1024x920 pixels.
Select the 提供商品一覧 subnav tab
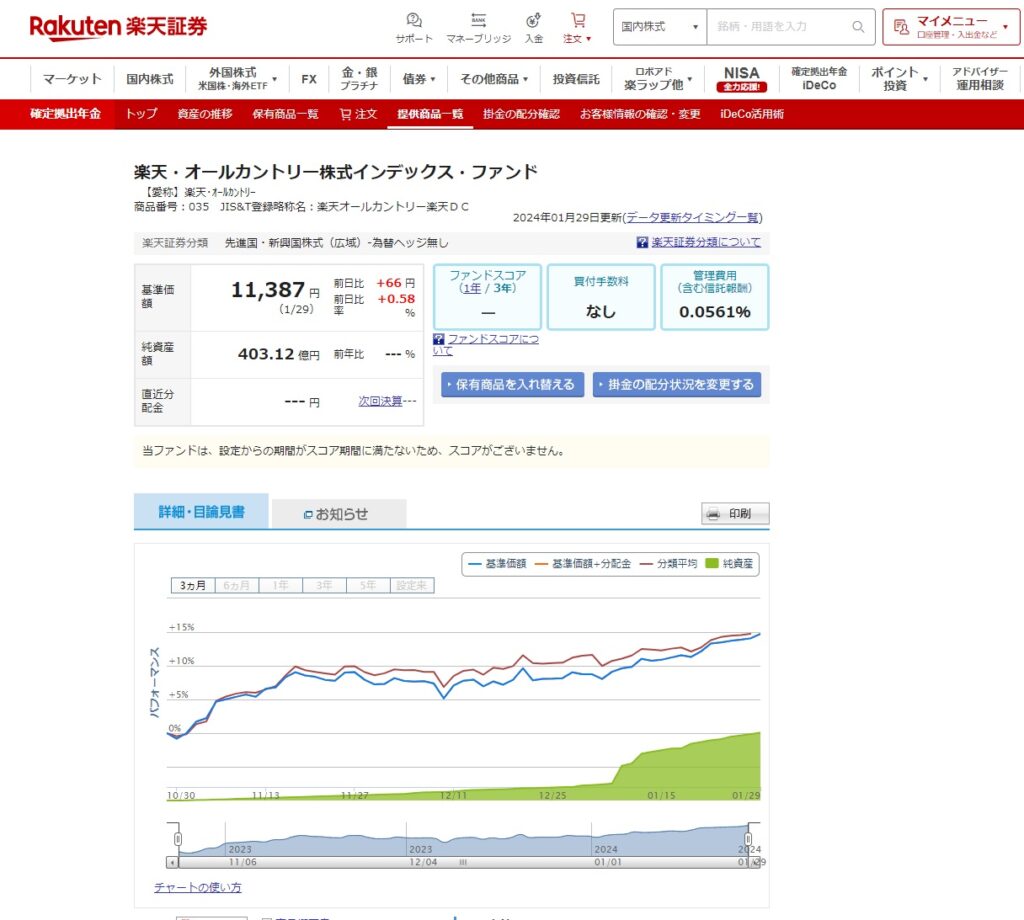[x=430, y=114]
